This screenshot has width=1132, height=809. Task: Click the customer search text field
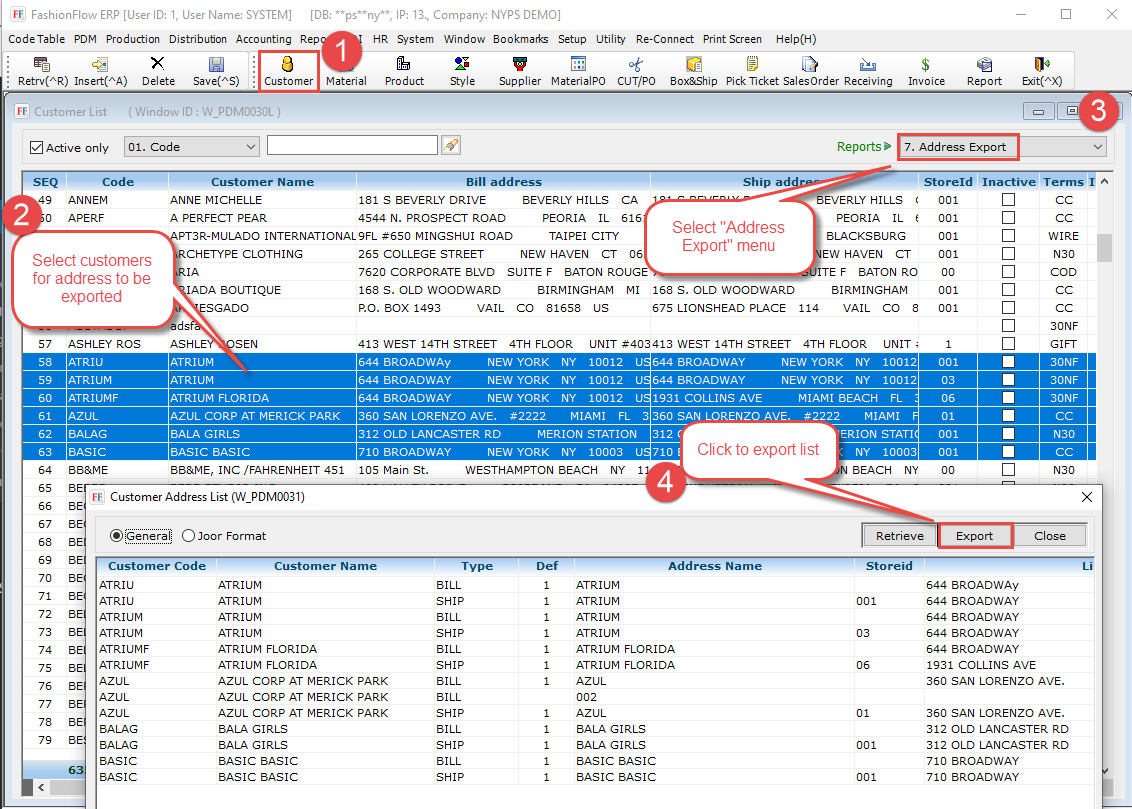[352, 146]
